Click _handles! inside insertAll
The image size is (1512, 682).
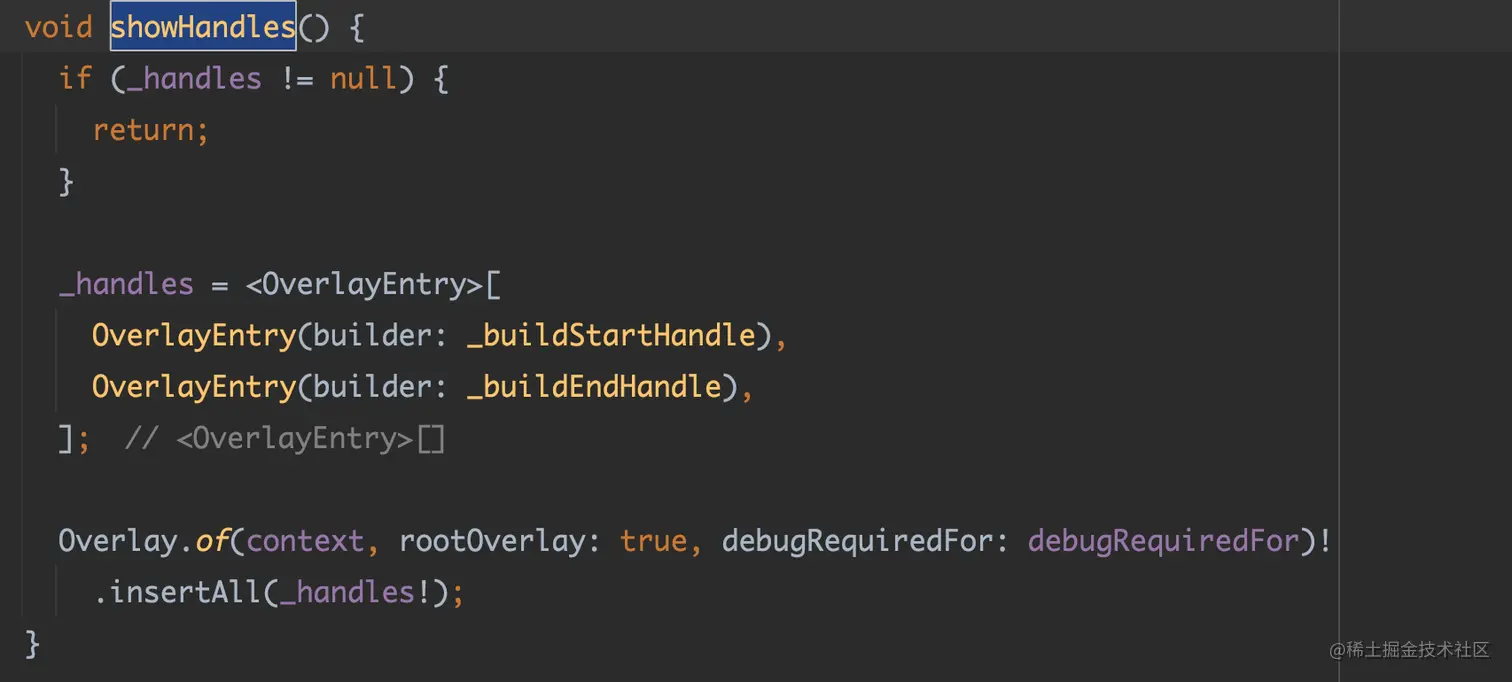pyautogui.click(x=355, y=592)
